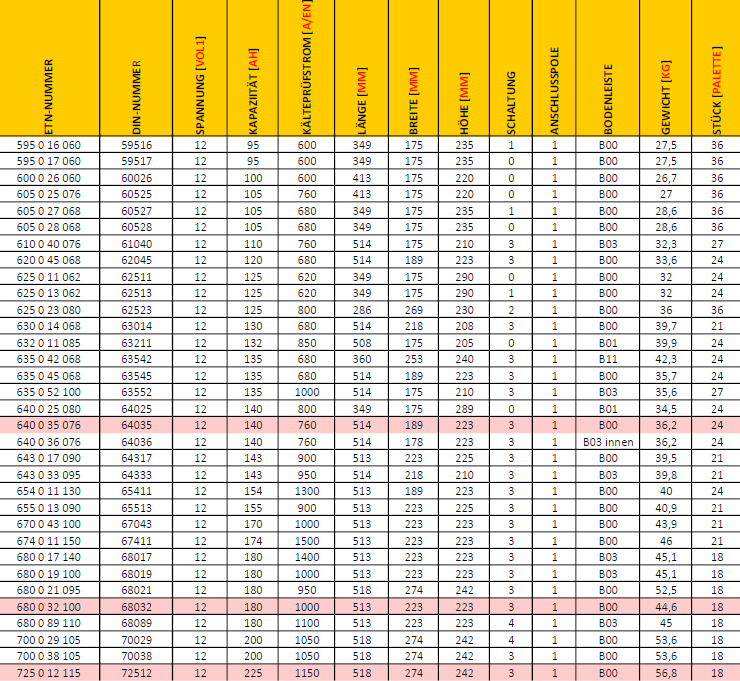Select the GEWICHT [KG] header cell
Image resolution: width=740 pixels, height=681 pixels.
pyautogui.click(x=666, y=68)
